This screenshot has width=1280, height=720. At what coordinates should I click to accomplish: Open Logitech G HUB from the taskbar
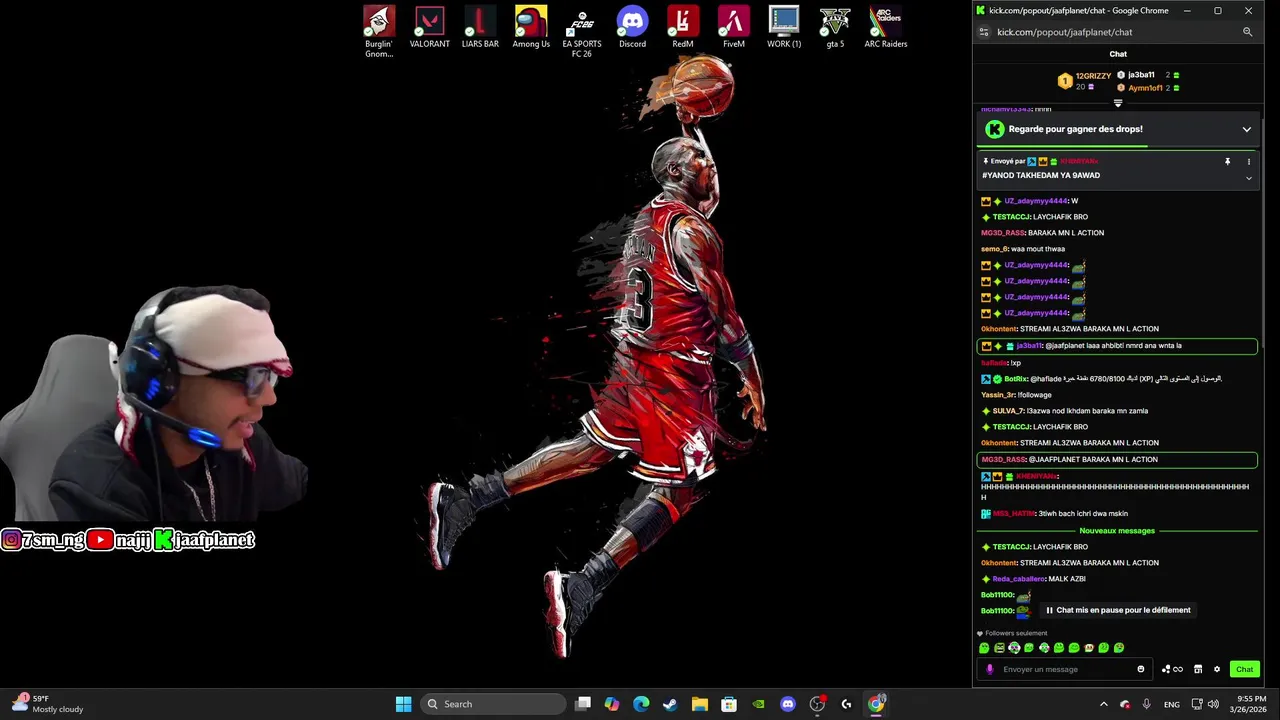coord(846,704)
